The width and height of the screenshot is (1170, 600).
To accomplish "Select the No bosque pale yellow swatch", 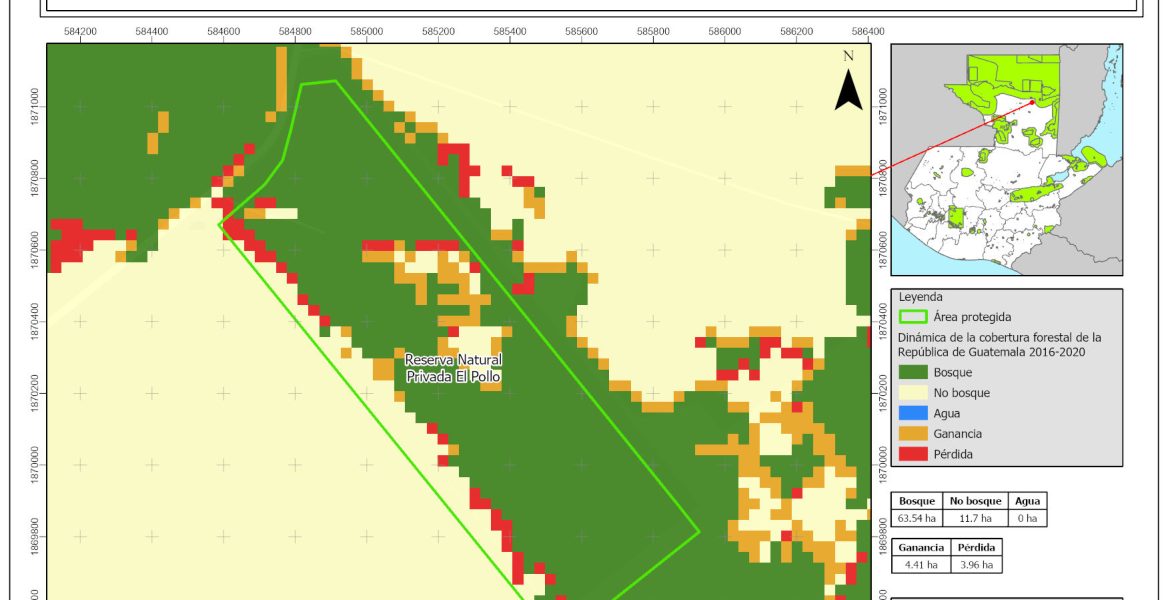I will (x=913, y=393).
